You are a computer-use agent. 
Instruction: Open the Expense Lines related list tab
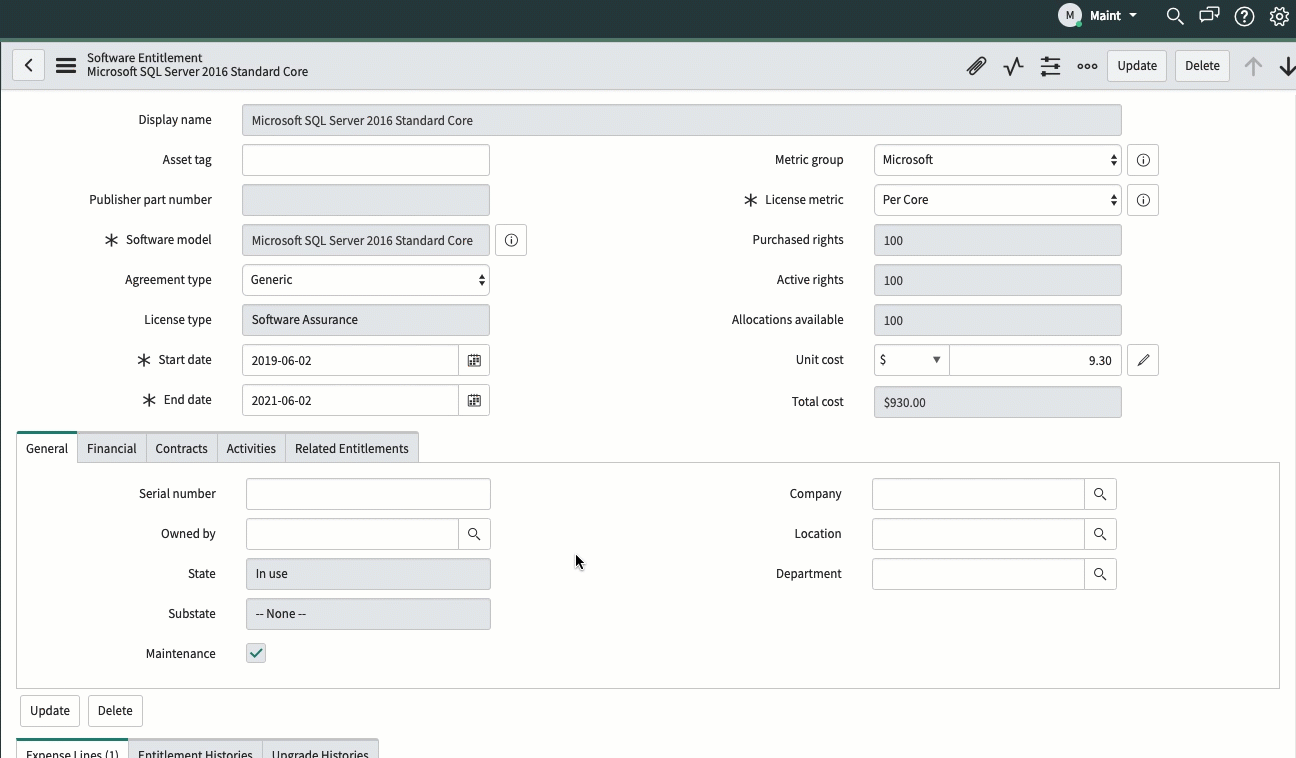click(72, 749)
